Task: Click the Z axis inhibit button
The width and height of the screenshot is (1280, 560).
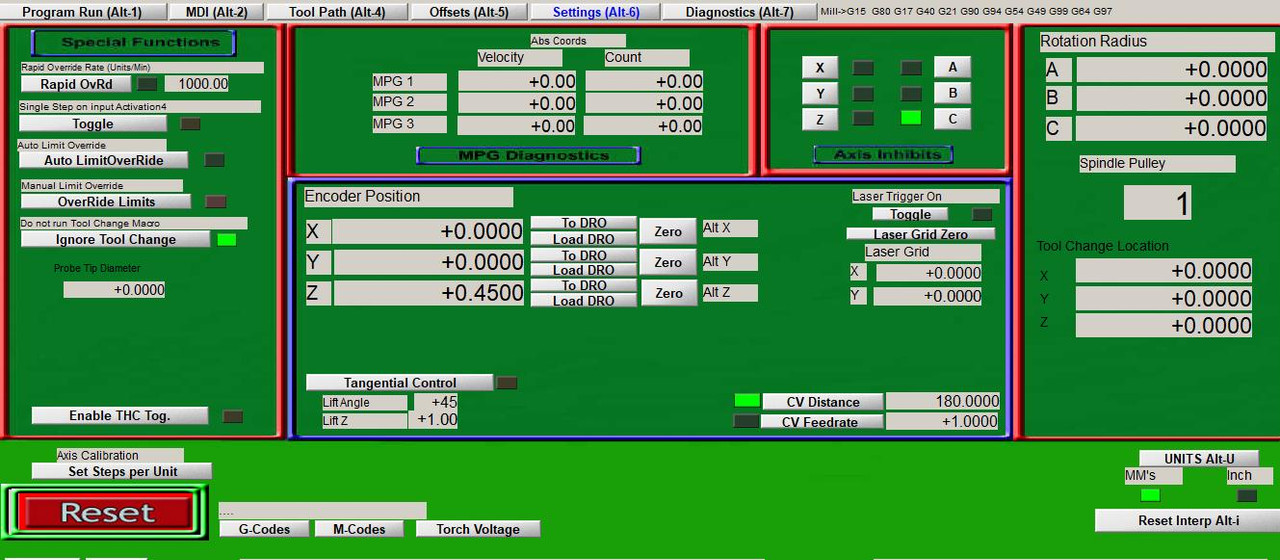Action: tap(820, 119)
